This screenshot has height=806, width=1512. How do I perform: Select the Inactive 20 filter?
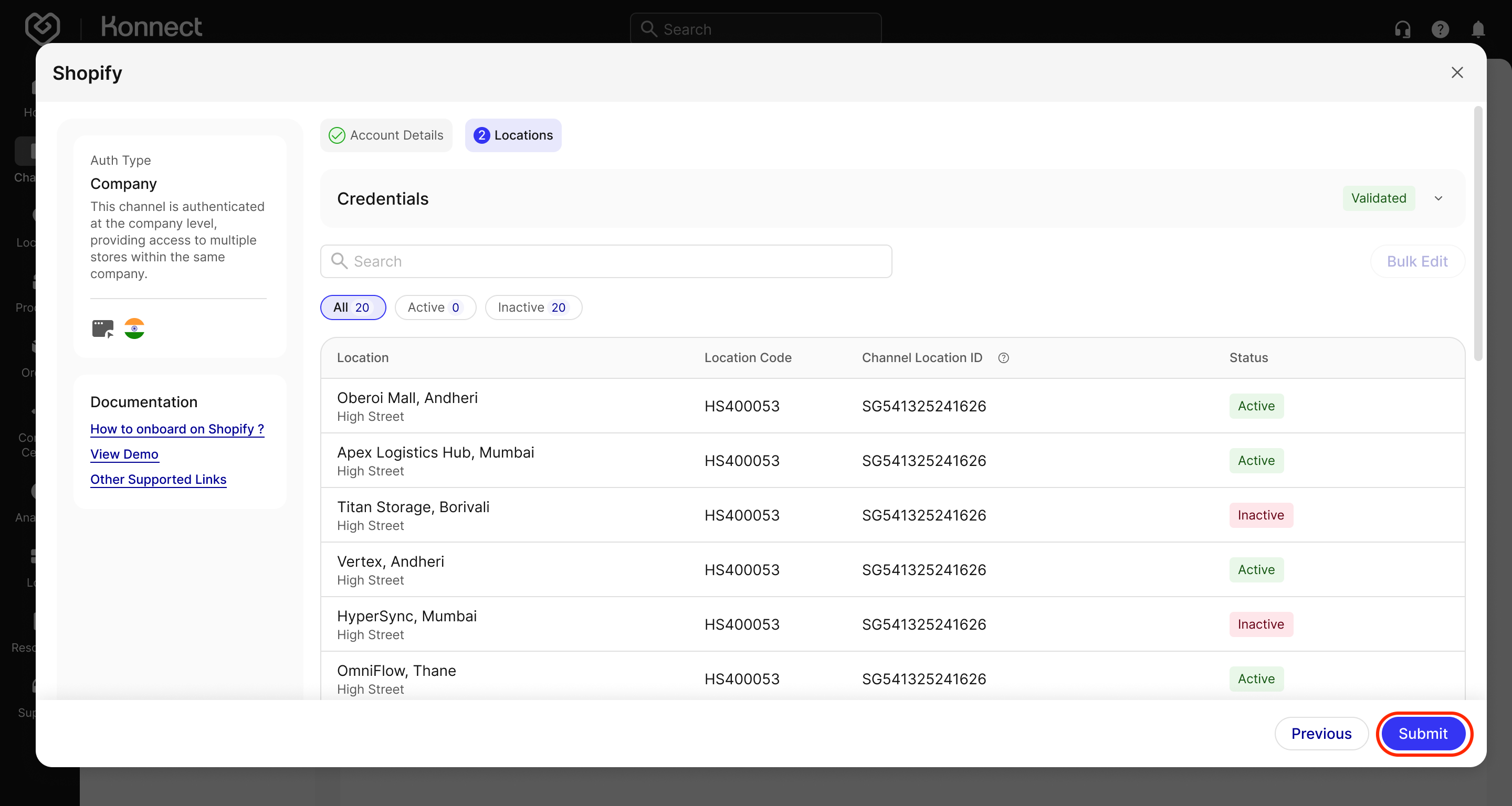(x=533, y=307)
